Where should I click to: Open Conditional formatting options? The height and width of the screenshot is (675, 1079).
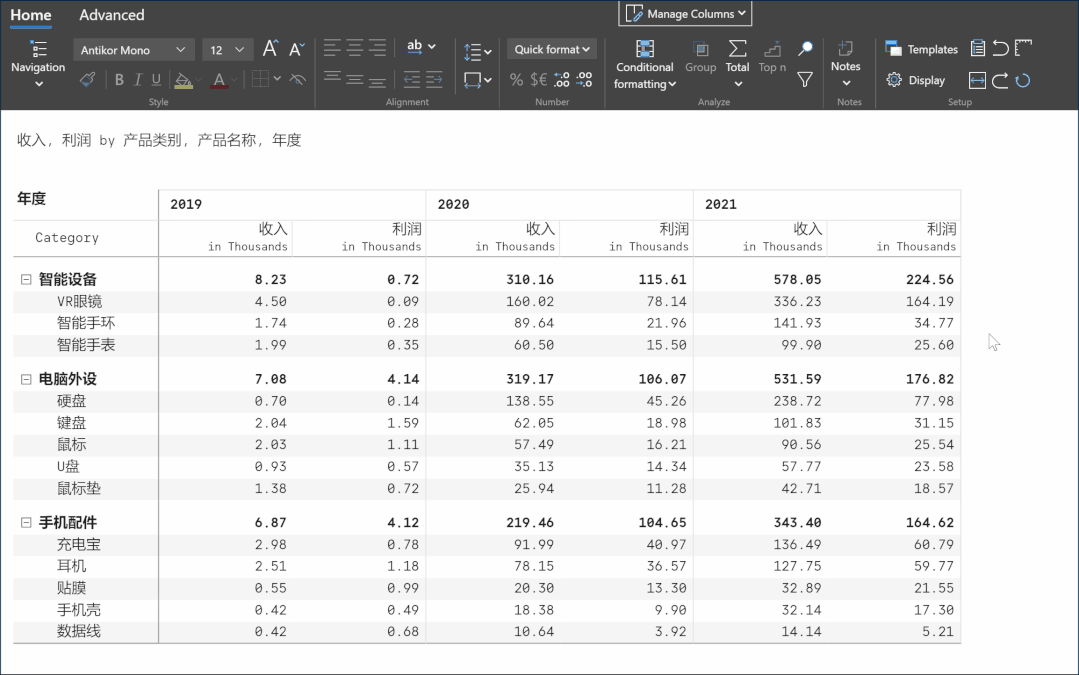(x=645, y=65)
